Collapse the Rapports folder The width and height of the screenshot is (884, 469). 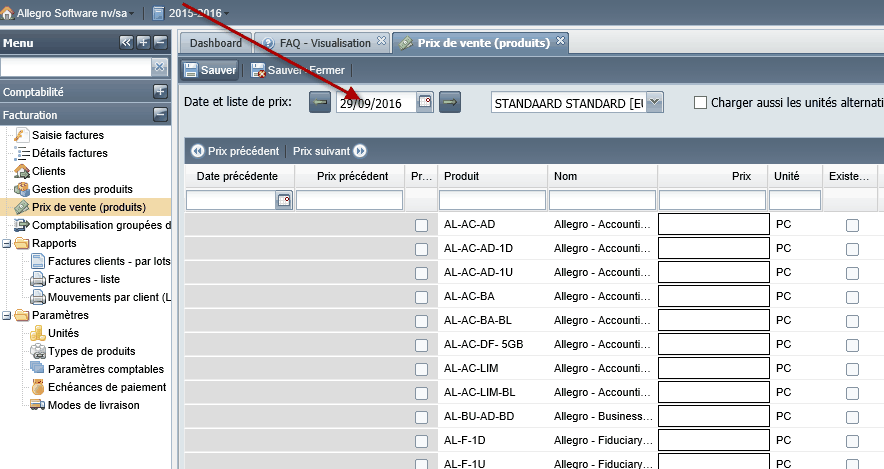pyautogui.click(x=7, y=244)
